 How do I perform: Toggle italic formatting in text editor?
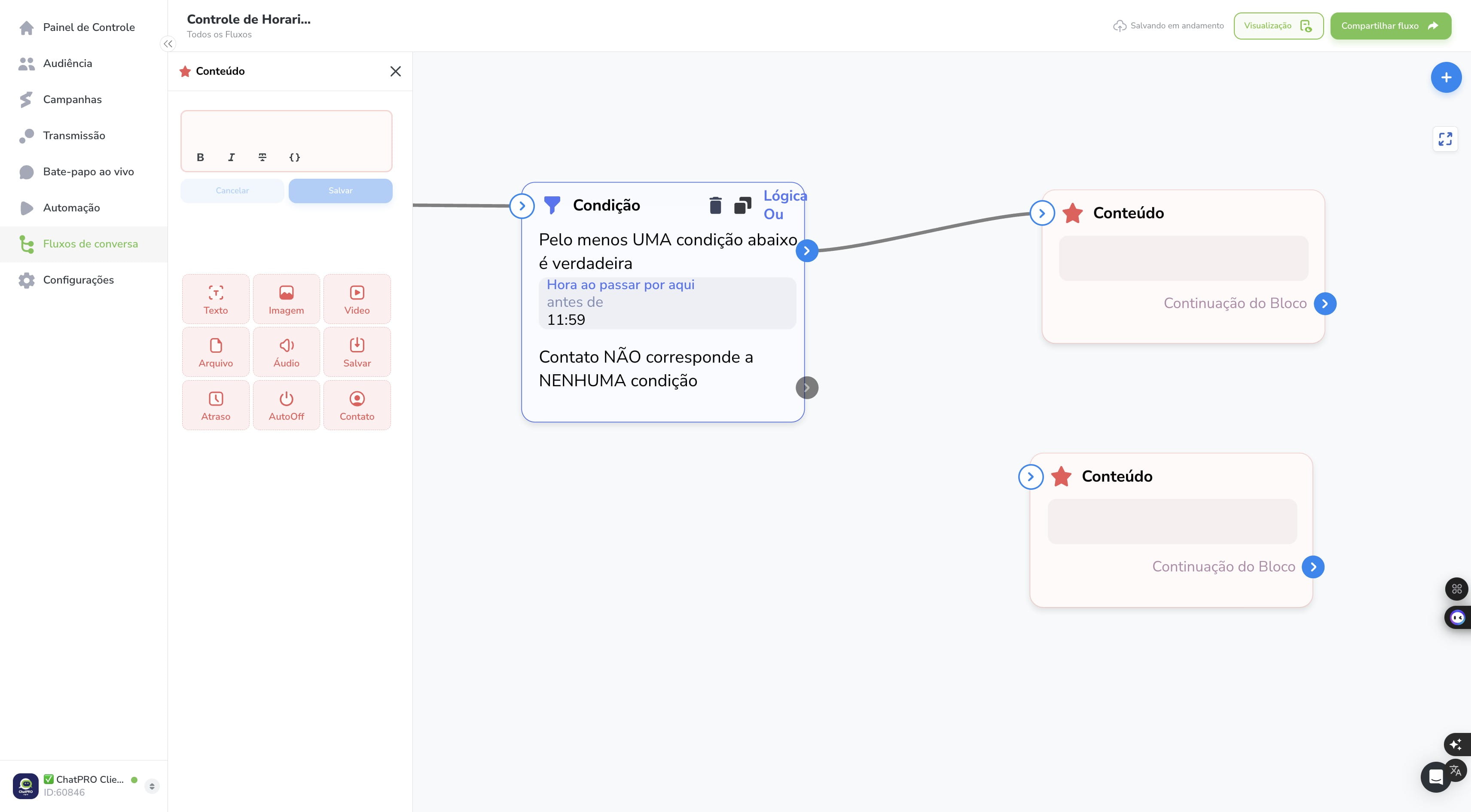(x=231, y=157)
